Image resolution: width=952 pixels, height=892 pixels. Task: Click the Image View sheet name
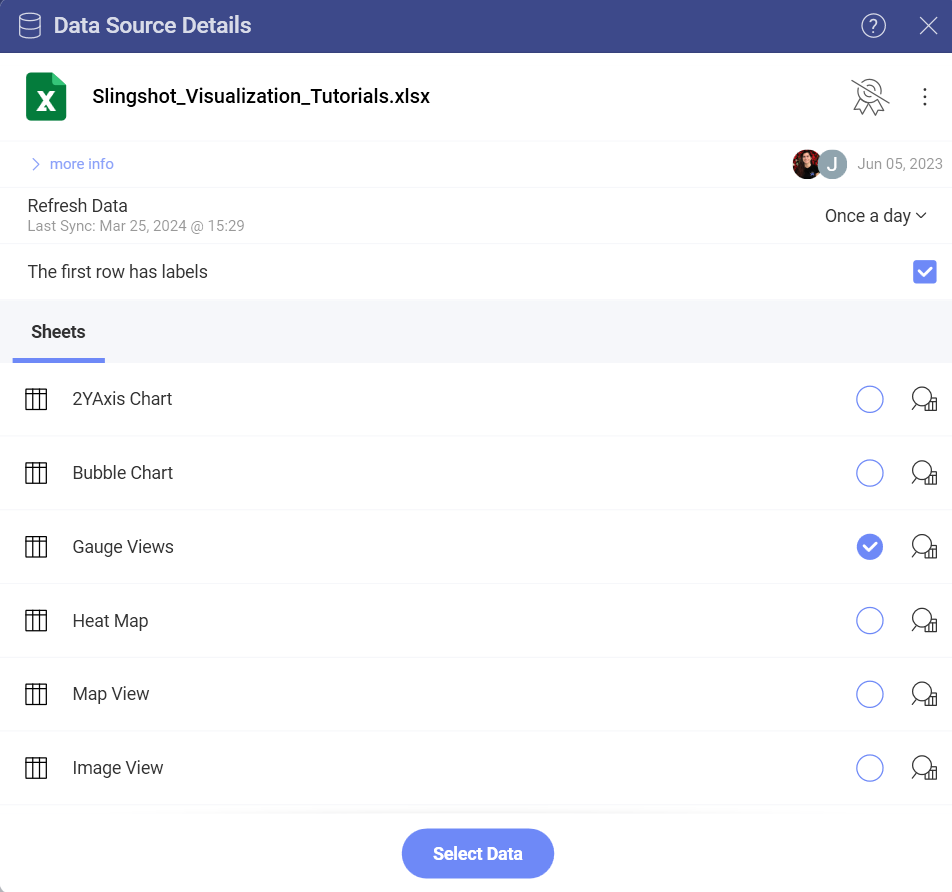tap(118, 768)
